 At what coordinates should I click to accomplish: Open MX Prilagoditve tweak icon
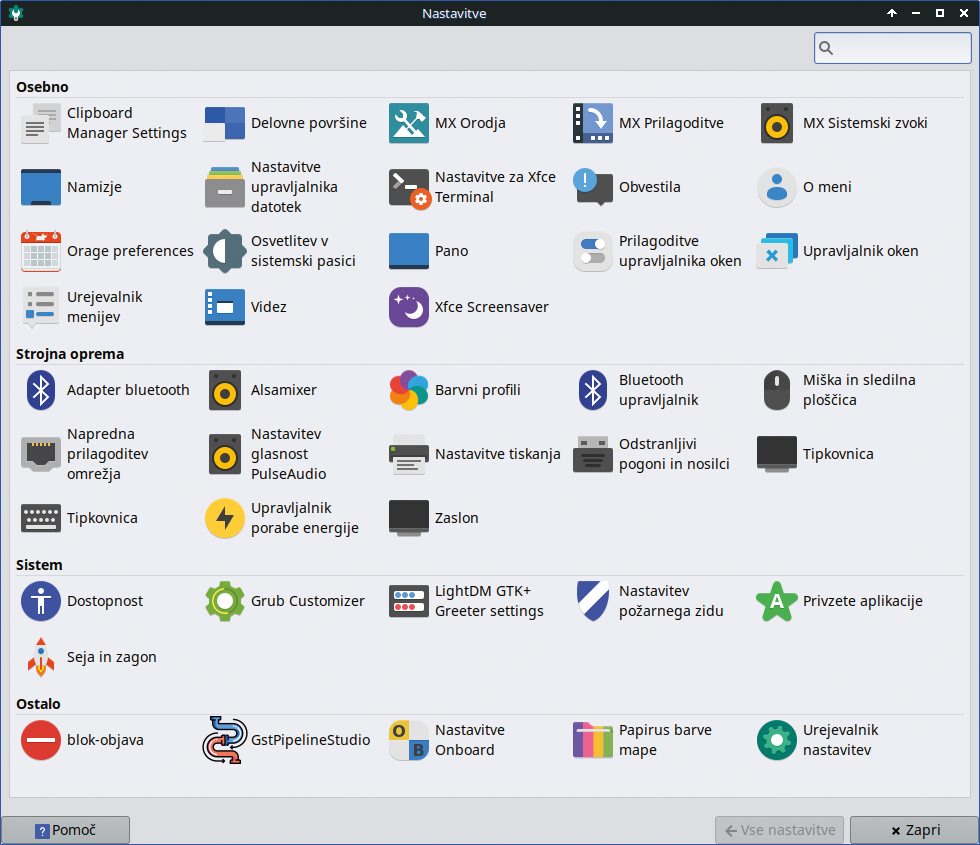click(x=592, y=123)
